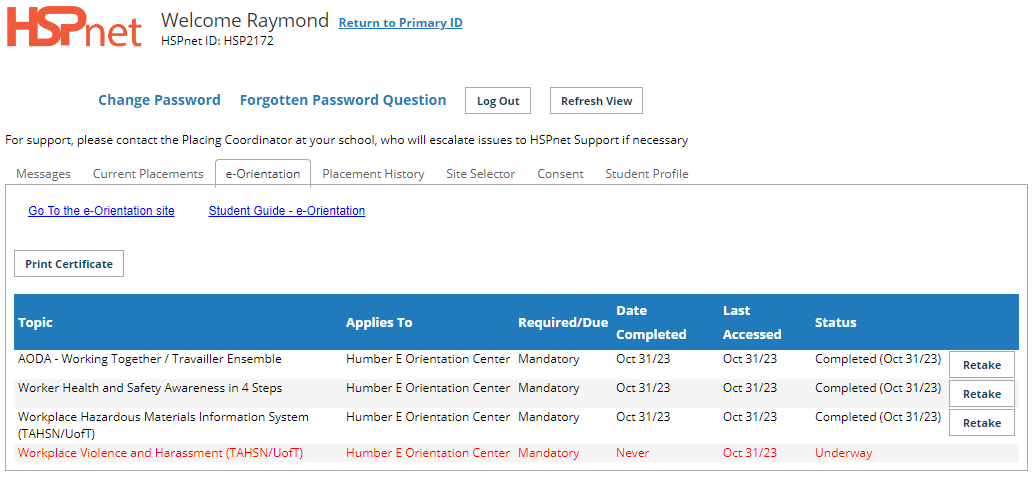This screenshot has height=481, width=1033.
Task: Click the Print Certificate button
Action: [x=69, y=264]
